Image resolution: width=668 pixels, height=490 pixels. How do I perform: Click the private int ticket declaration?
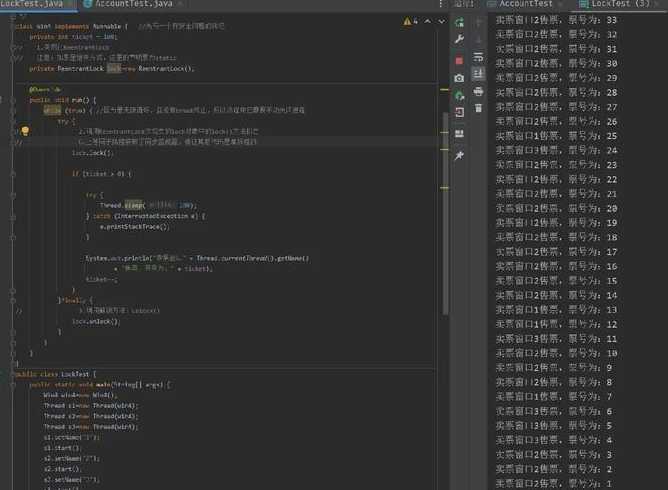(73, 37)
